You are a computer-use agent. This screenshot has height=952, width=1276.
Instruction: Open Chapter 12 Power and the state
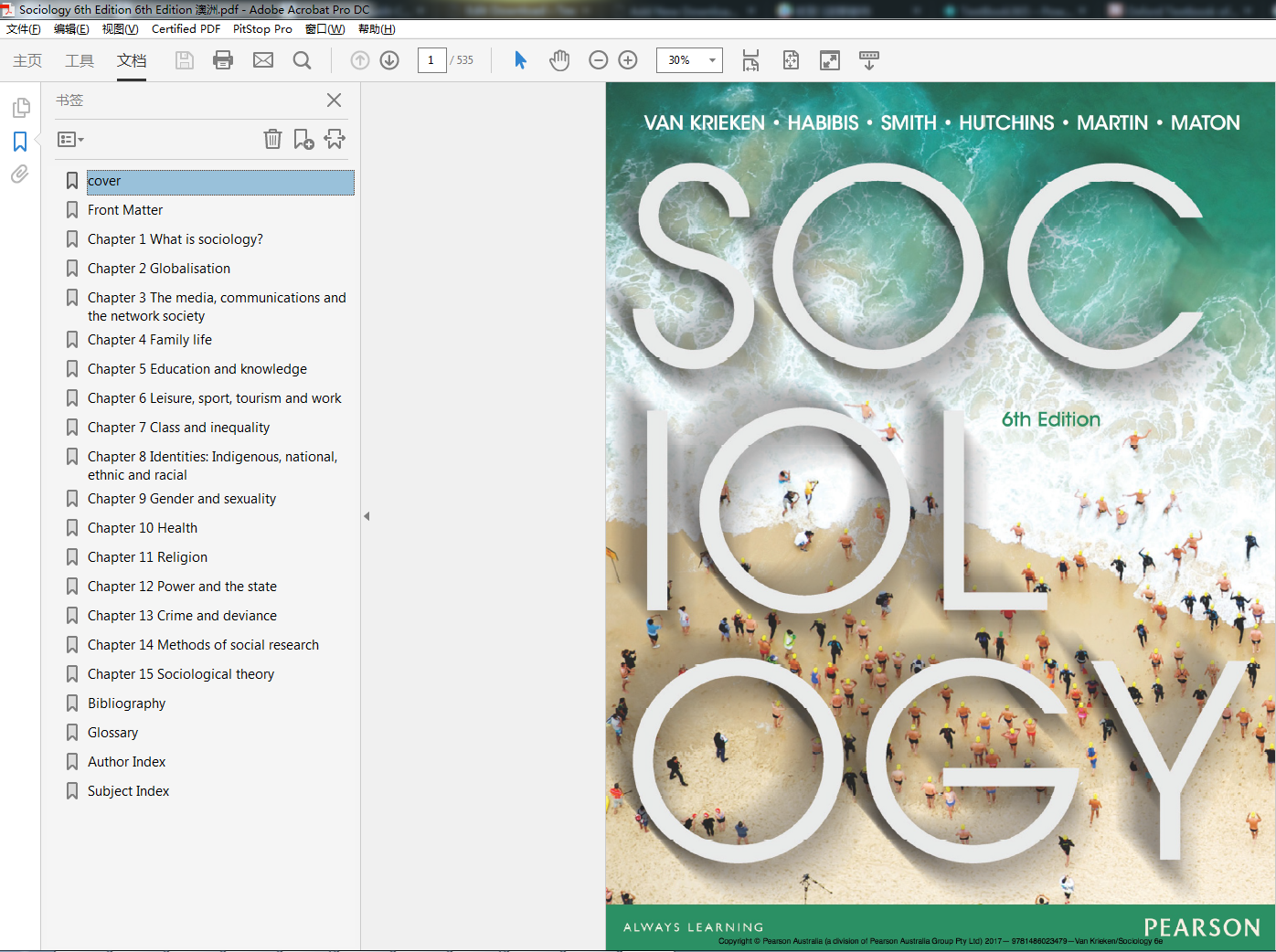(182, 587)
